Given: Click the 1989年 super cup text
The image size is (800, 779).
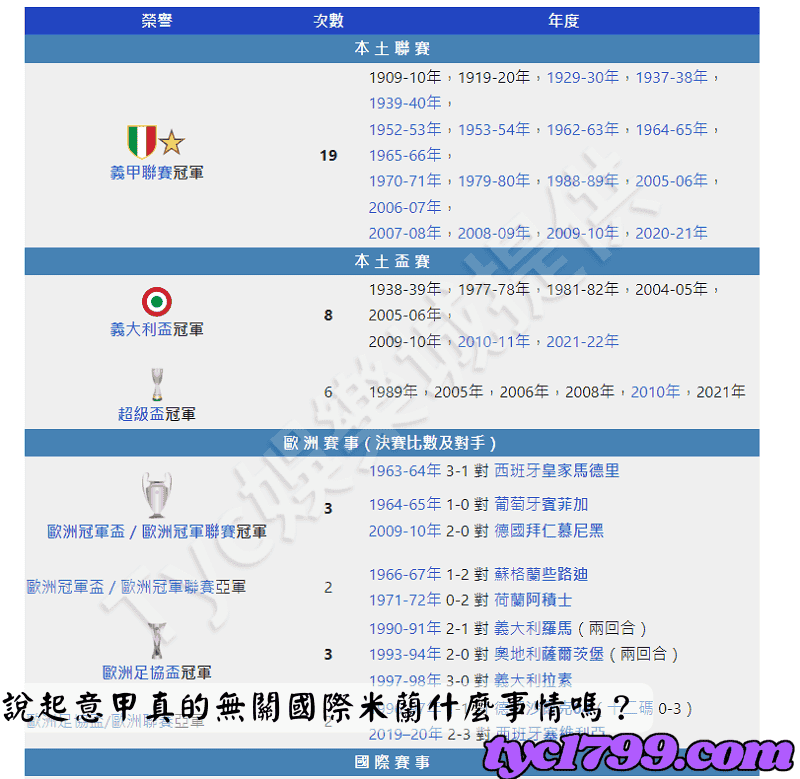Looking at the screenshot, I should coord(393,392).
